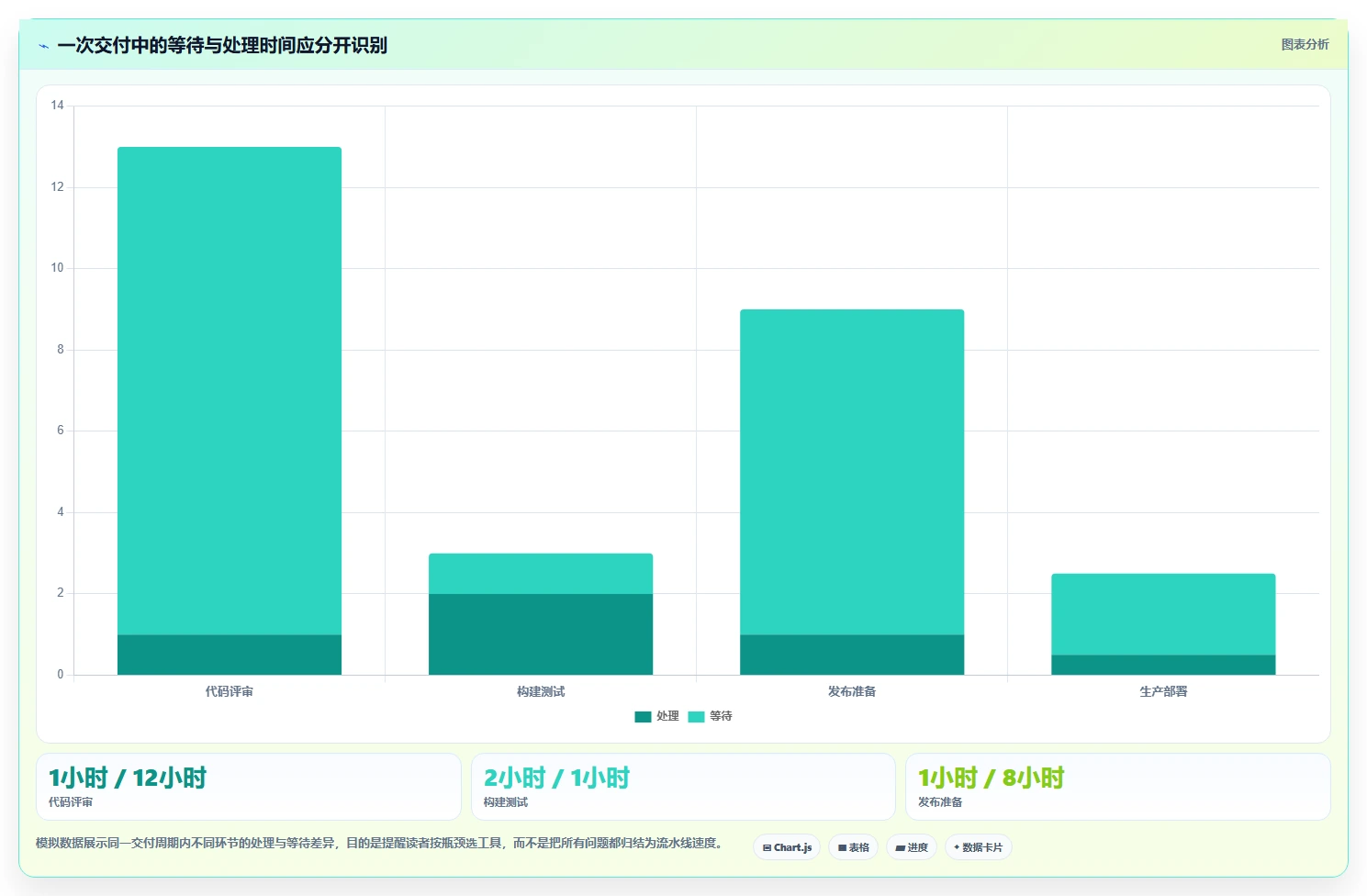Screen dimensions: 1367x896
Task: Click the 等待 bar segment for 生产部署
Action: click(x=1163, y=614)
